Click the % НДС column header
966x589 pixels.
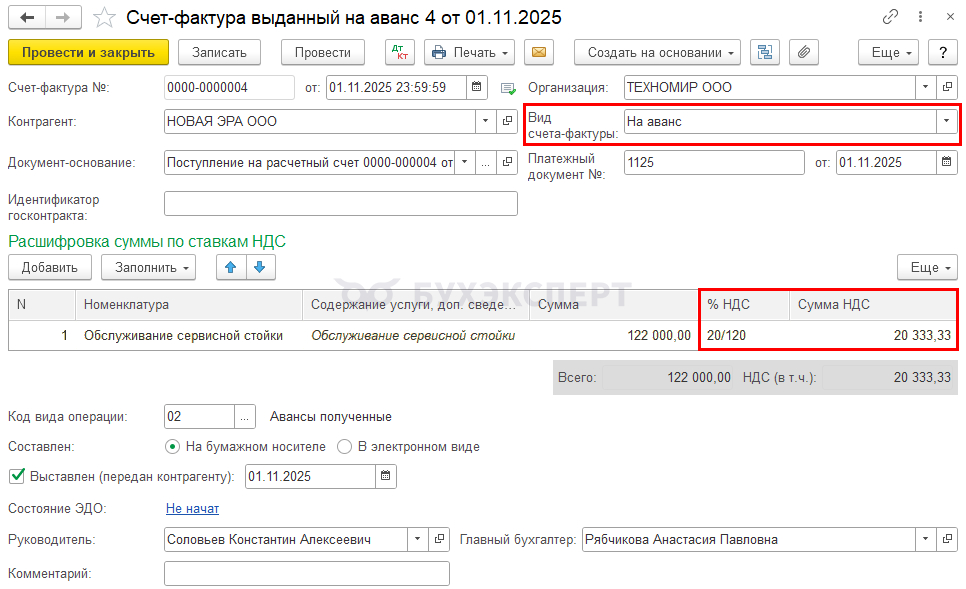(745, 304)
